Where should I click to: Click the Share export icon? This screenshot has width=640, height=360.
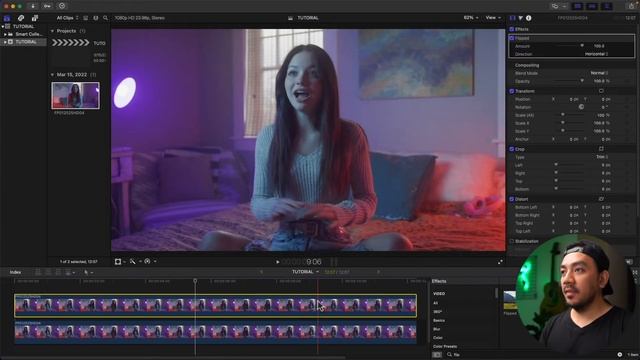(631, 6)
